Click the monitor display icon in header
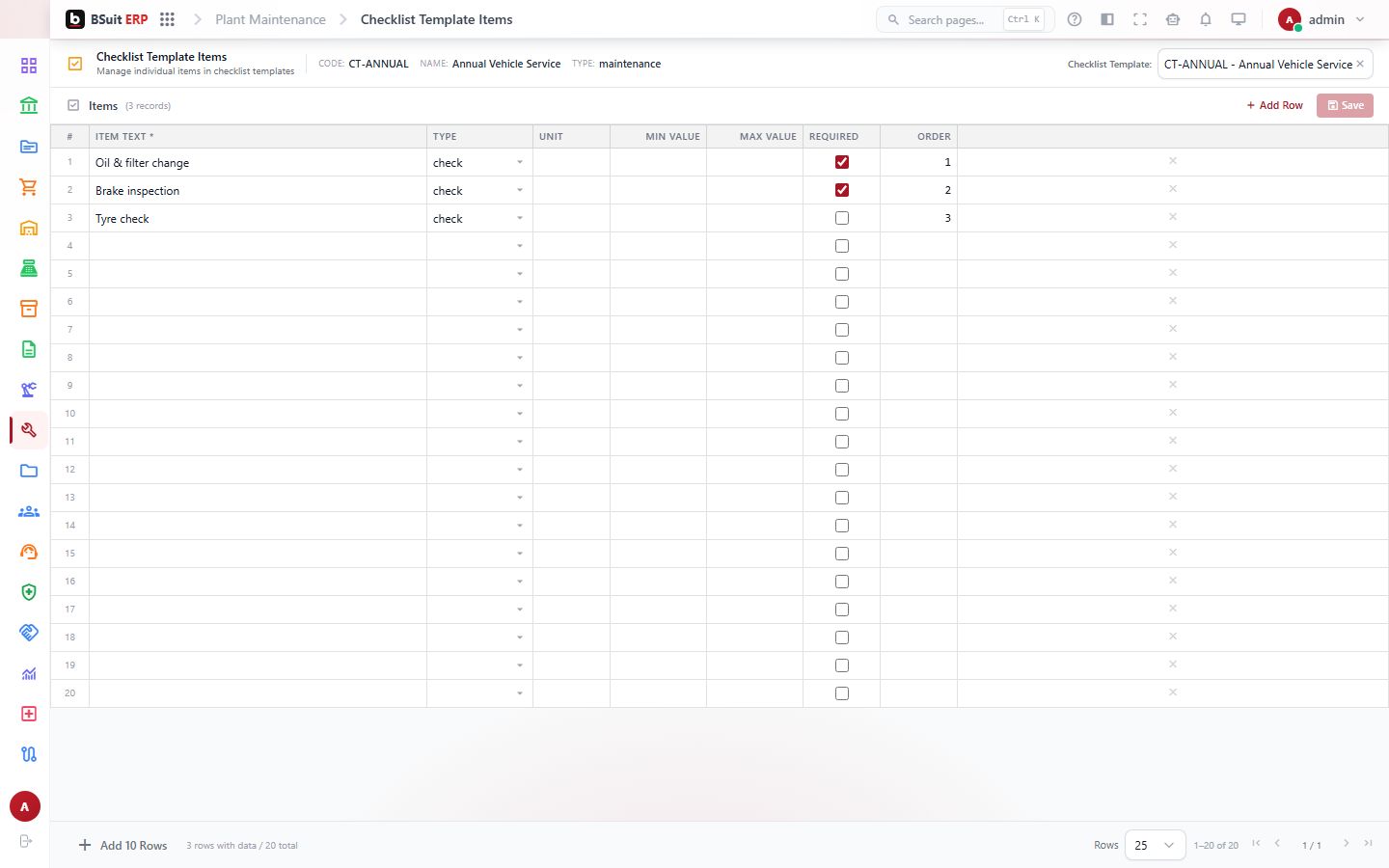The image size is (1389, 868). [x=1239, y=19]
